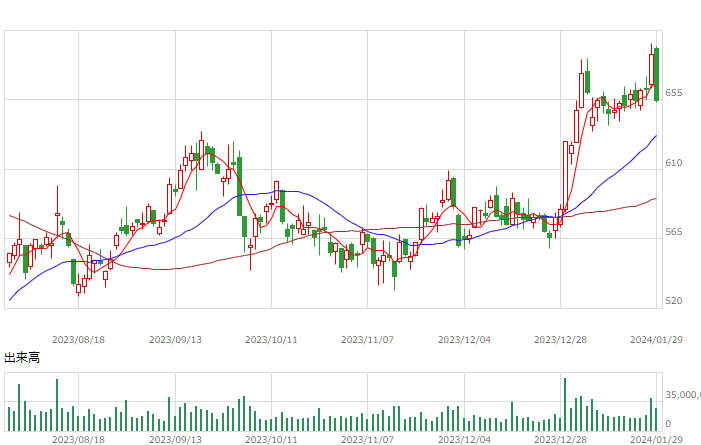Click the 出来高 volume heading
This screenshot has width=701, height=445.
[x=22, y=357]
